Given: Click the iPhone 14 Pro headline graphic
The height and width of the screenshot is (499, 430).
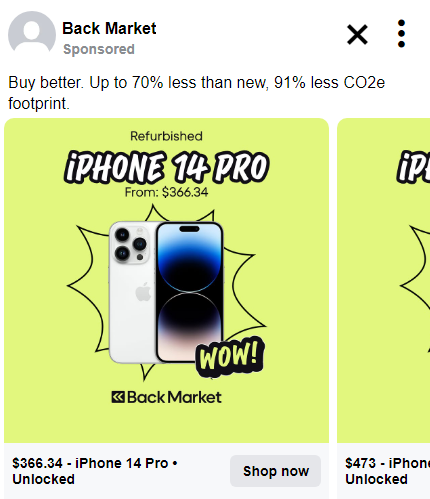Looking at the screenshot, I should tap(166, 167).
